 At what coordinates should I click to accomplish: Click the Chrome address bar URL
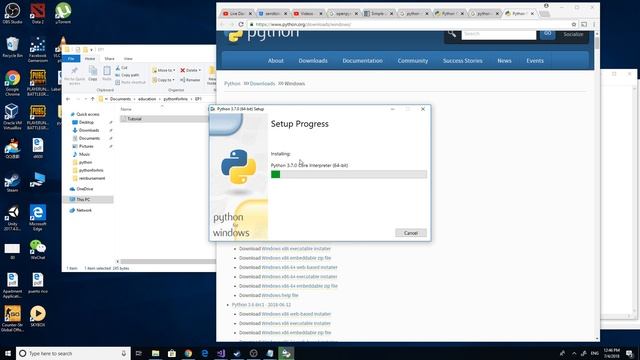[303, 24]
